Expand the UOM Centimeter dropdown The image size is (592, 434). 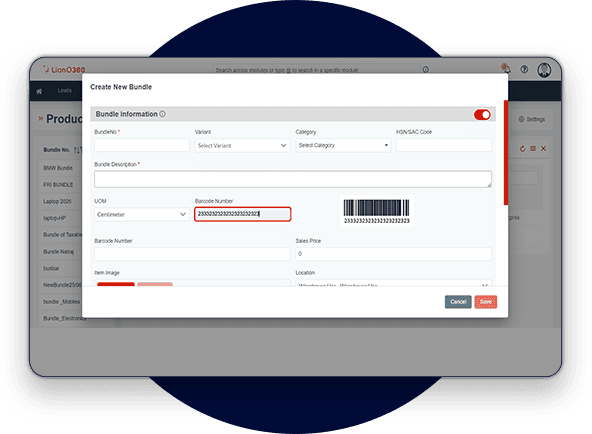coord(142,214)
